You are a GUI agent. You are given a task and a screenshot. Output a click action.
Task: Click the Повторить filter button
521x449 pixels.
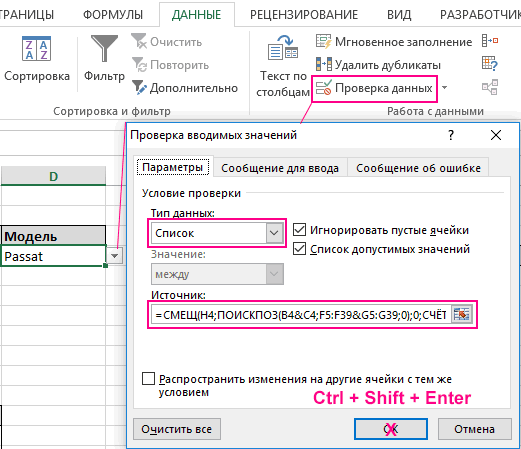click(x=170, y=65)
